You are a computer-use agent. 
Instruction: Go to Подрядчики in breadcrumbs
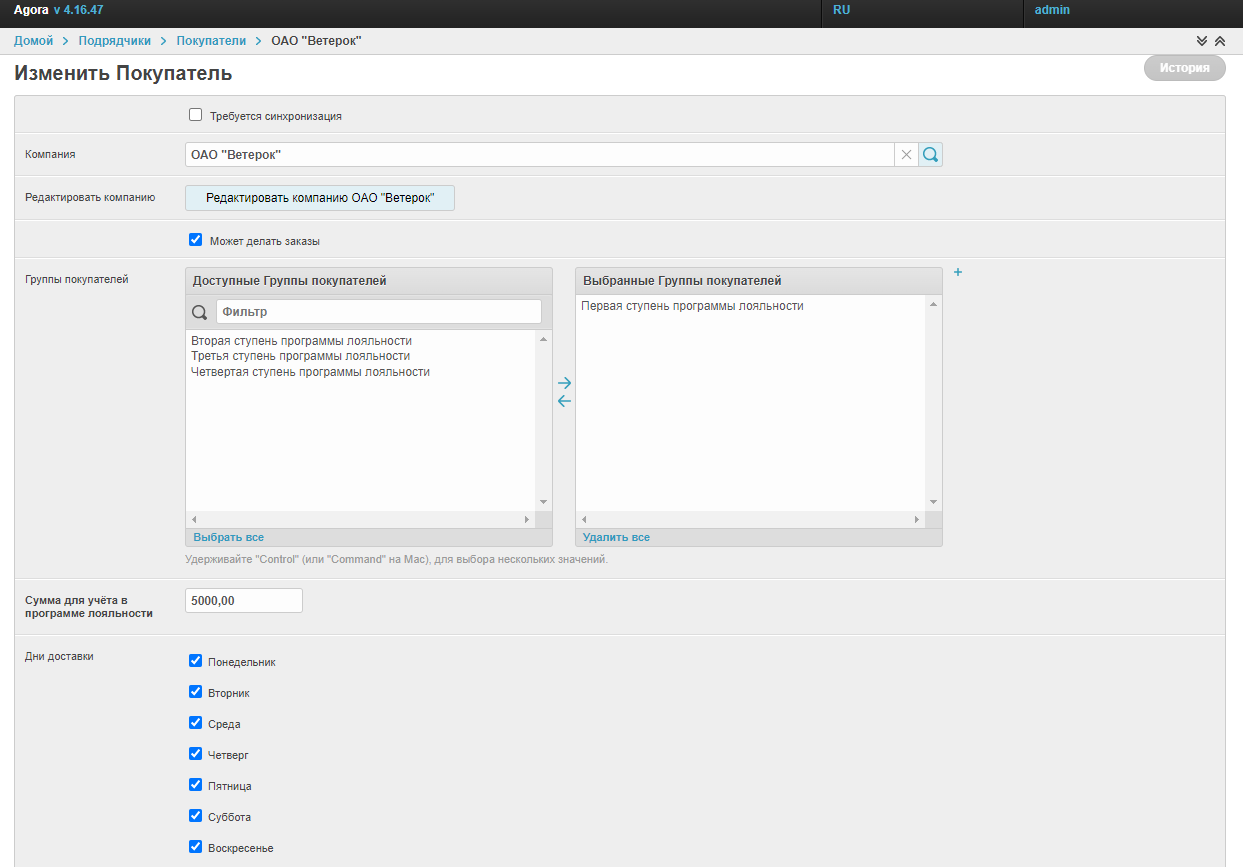pyautogui.click(x=114, y=41)
